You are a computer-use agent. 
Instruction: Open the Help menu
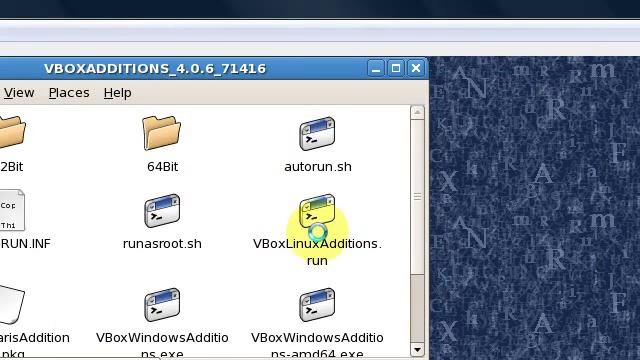tap(118, 93)
